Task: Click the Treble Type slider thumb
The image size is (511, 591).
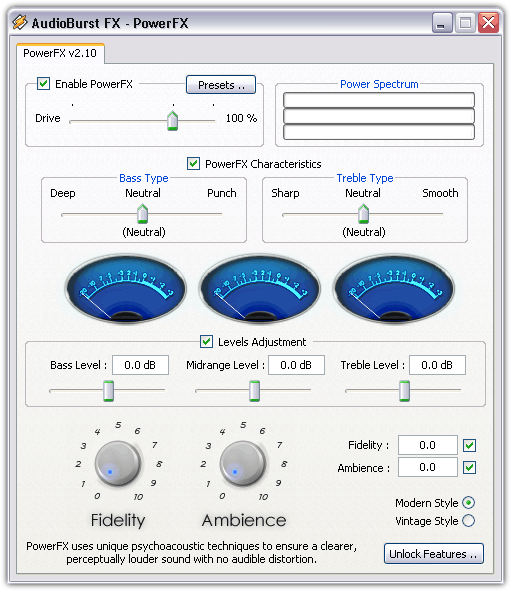Action: coord(363,214)
